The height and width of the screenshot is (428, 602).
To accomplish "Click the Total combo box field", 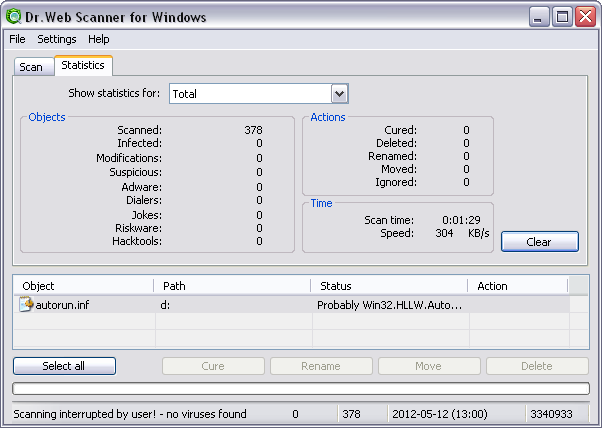I will coord(259,94).
